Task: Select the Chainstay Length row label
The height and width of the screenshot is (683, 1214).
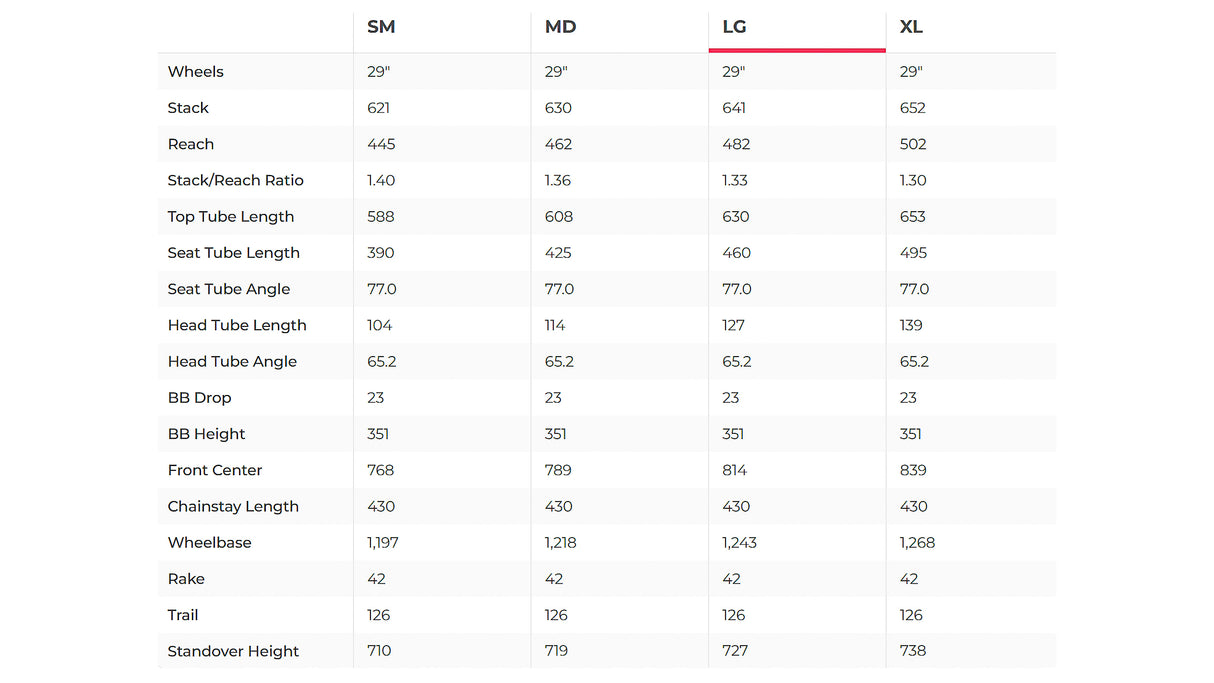Action: (233, 506)
